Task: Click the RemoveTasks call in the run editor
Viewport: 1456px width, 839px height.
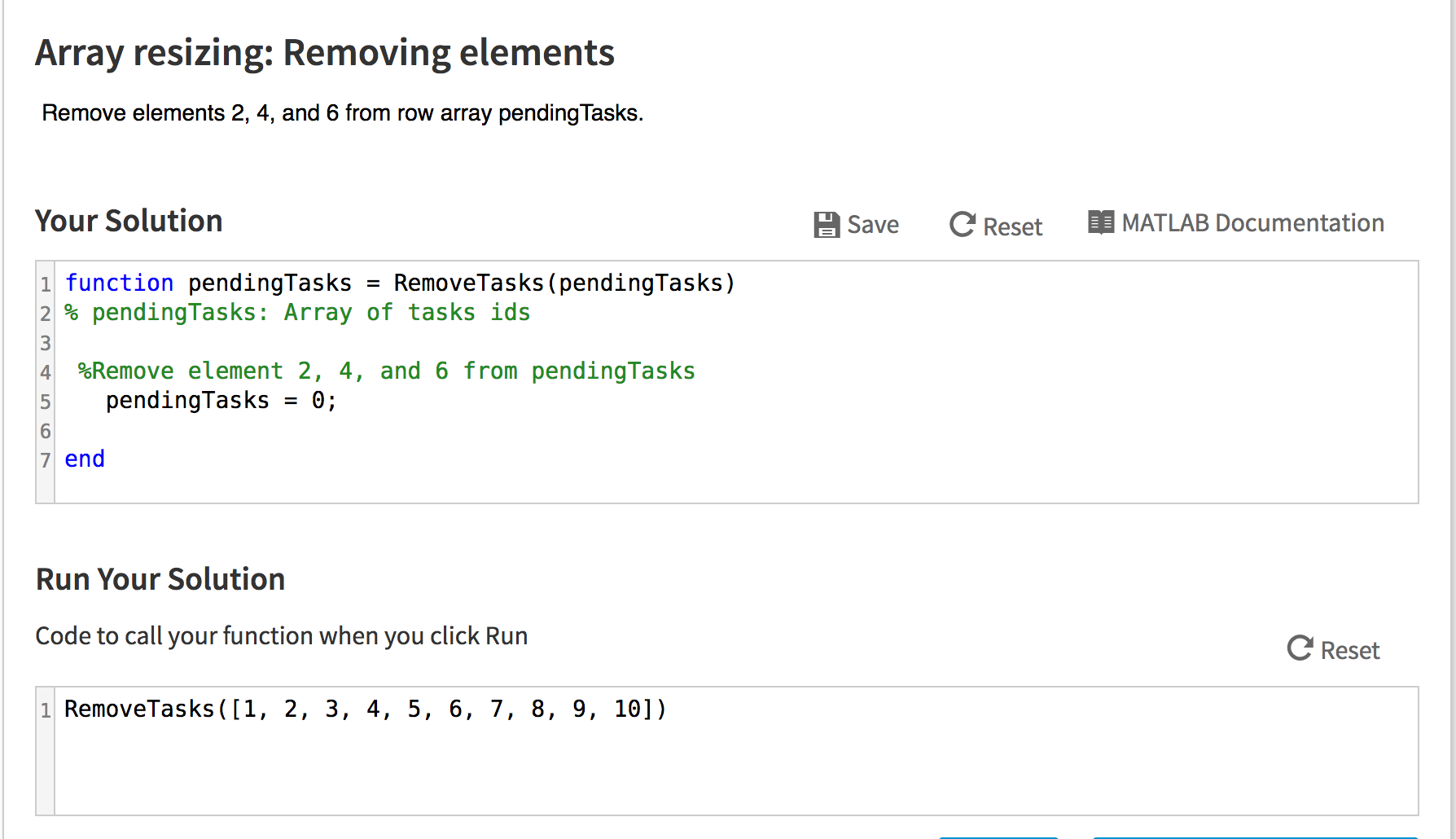Action: click(138, 709)
